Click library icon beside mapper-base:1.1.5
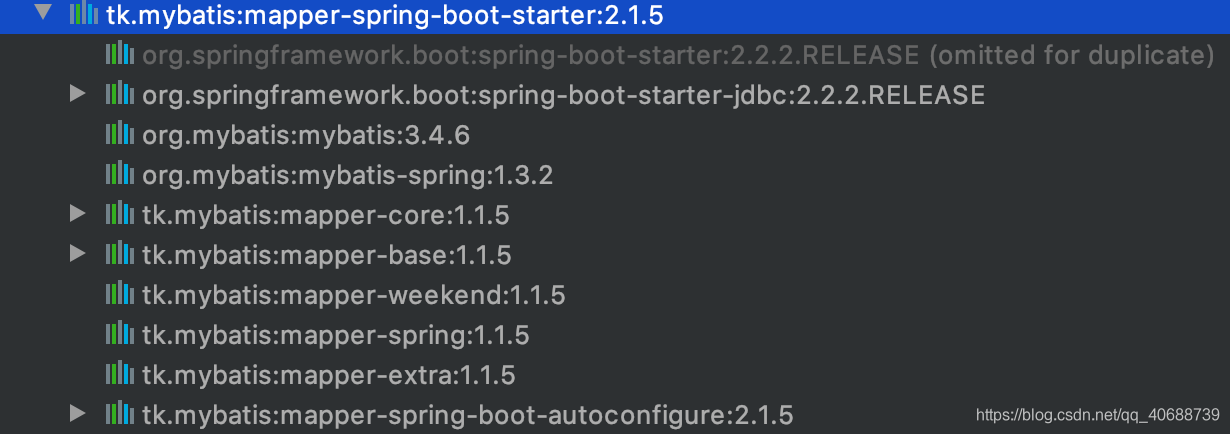Viewport: 1230px width, 434px height. point(120,254)
